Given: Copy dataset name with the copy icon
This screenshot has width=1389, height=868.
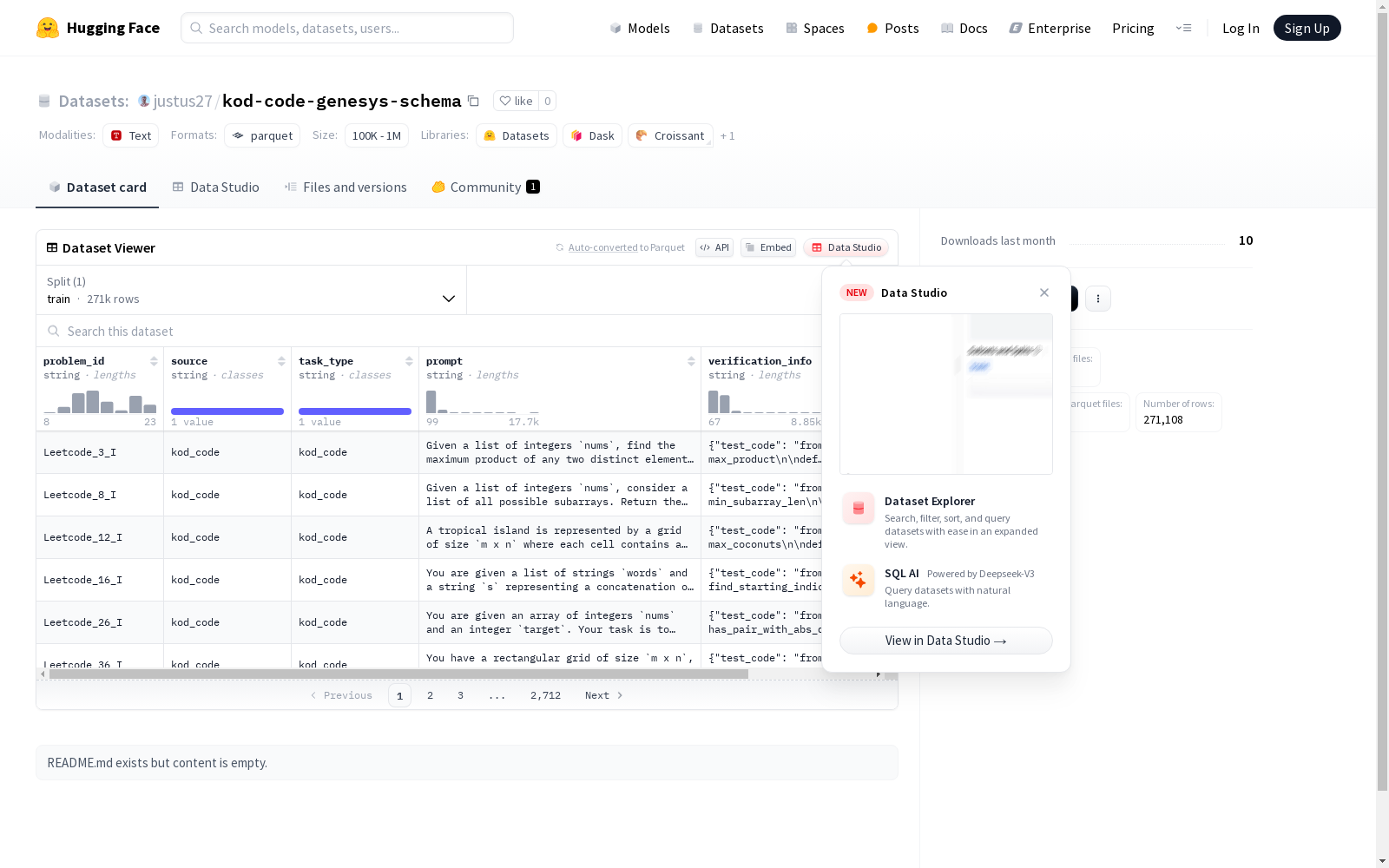Looking at the screenshot, I should pyautogui.click(x=473, y=101).
